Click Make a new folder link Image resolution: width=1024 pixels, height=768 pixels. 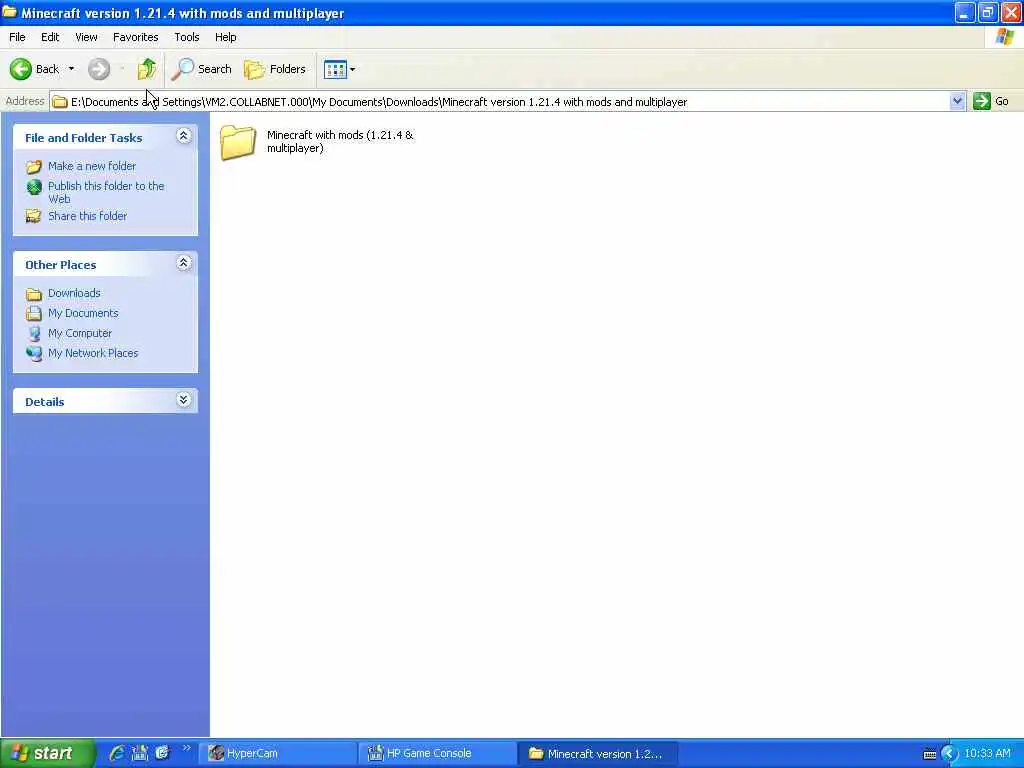tap(92, 167)
